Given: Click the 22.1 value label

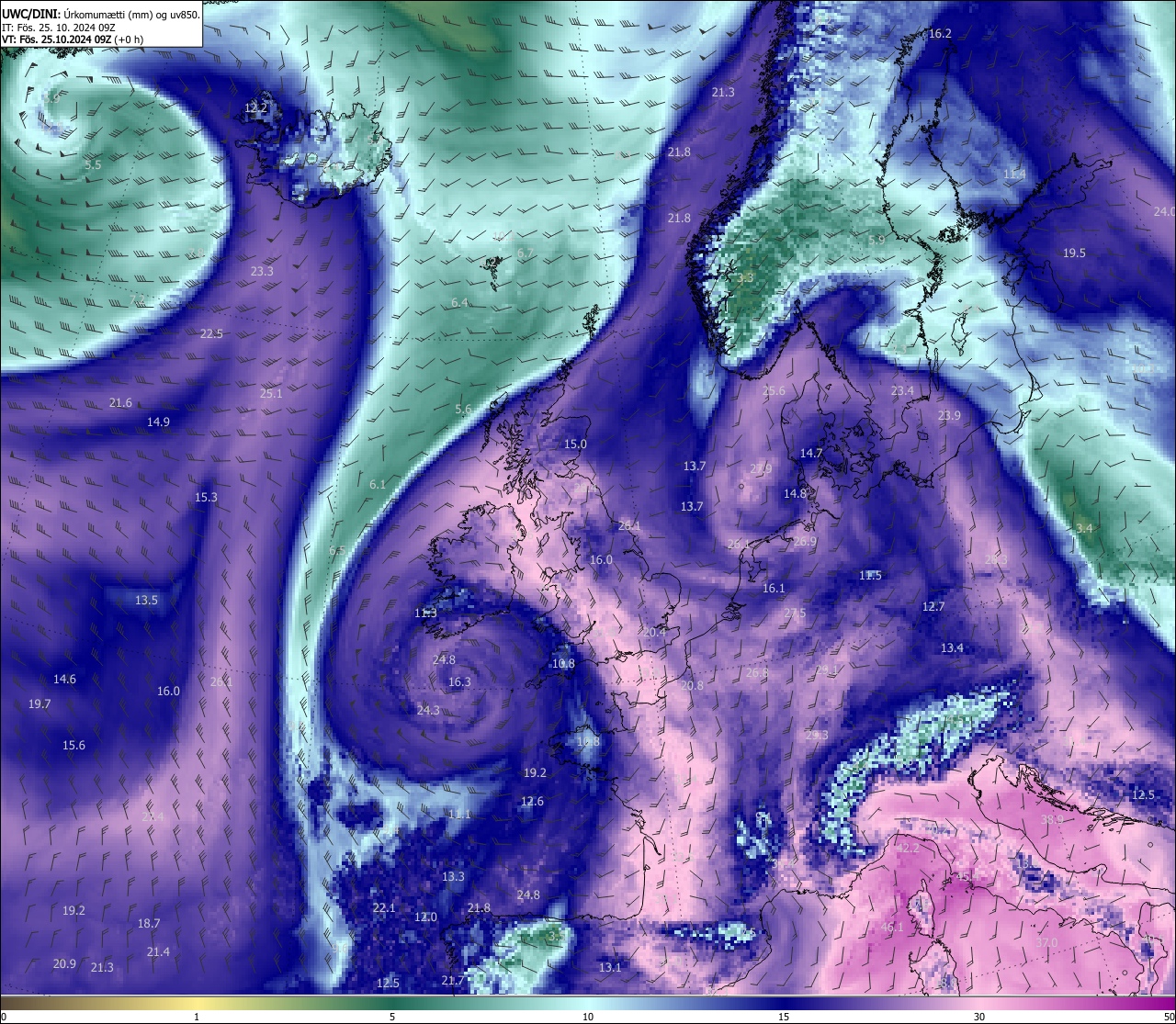Looking at the screenshot, I should tap(384, 907).
